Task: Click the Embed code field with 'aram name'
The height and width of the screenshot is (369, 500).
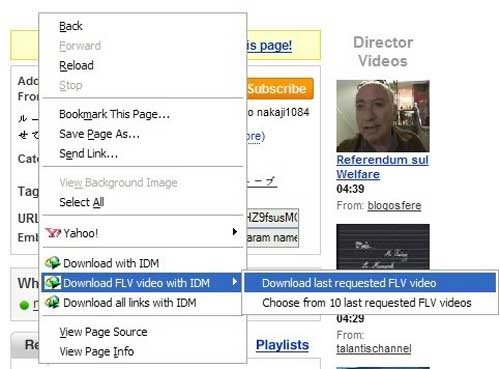Action: (272, 238)
